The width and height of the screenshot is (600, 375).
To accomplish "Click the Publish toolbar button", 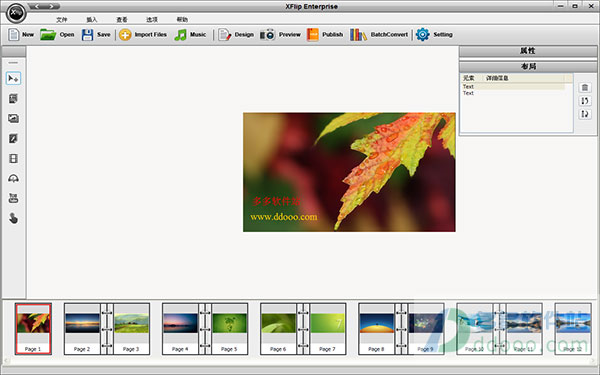I will pyautogui.click(x=324, y=34).
